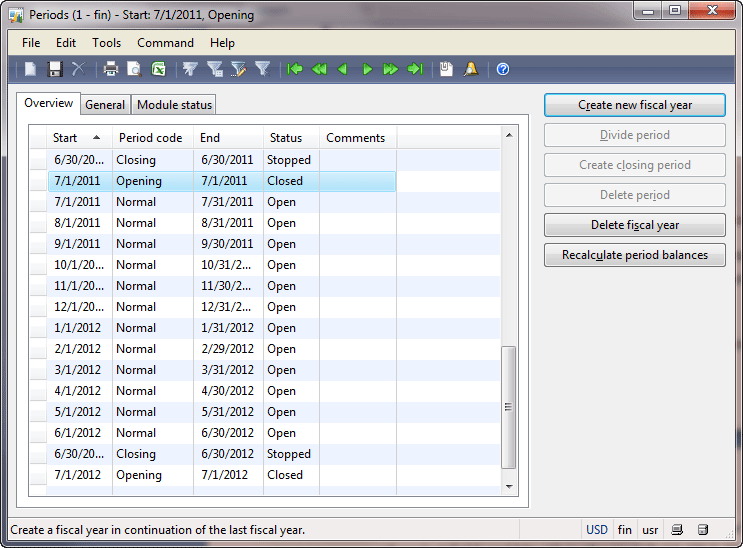The width and height of the screenshot is (743, 548).
Task: Open the Print preview icon
Action: [134, 69]
